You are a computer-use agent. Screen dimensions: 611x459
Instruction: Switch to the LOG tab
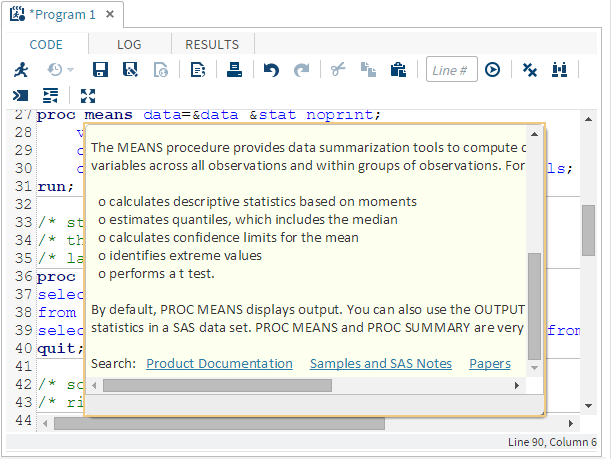[x=129, y=44]
